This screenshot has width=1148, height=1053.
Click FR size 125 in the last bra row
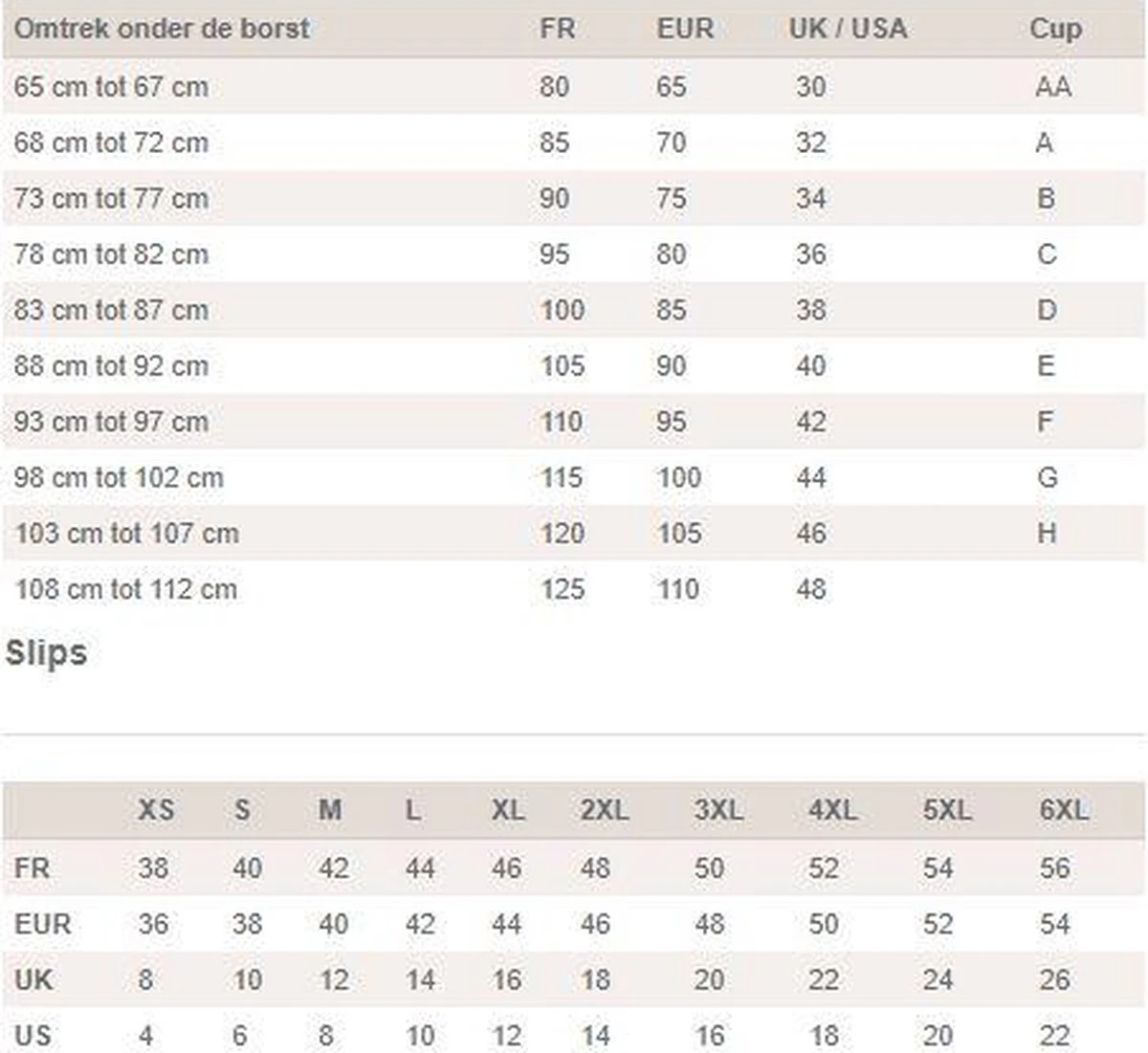point(562,589)
